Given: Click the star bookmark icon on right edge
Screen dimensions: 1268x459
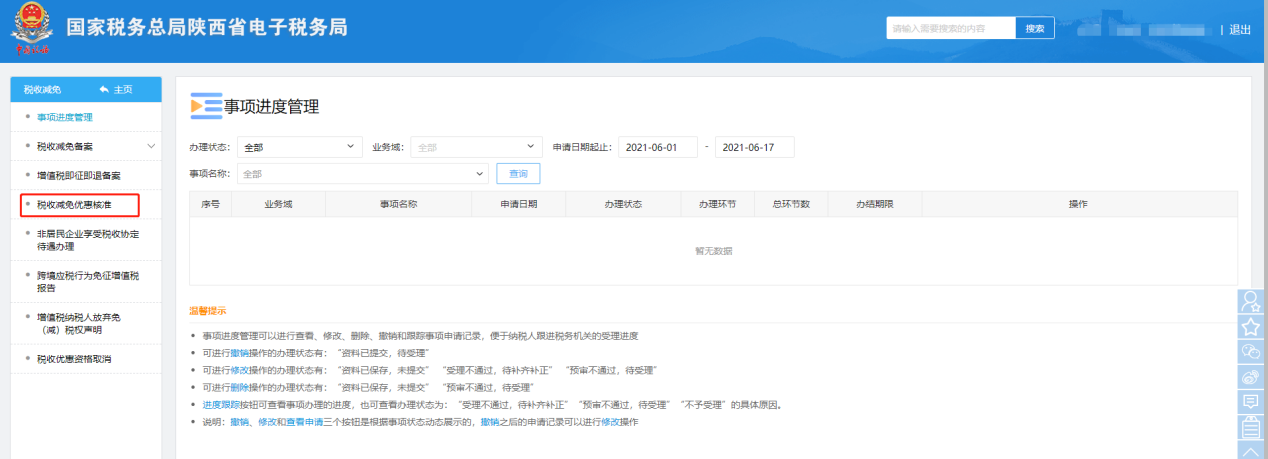Looking at the screenshot, I should pyautogui.click(x=1251, y=326).
